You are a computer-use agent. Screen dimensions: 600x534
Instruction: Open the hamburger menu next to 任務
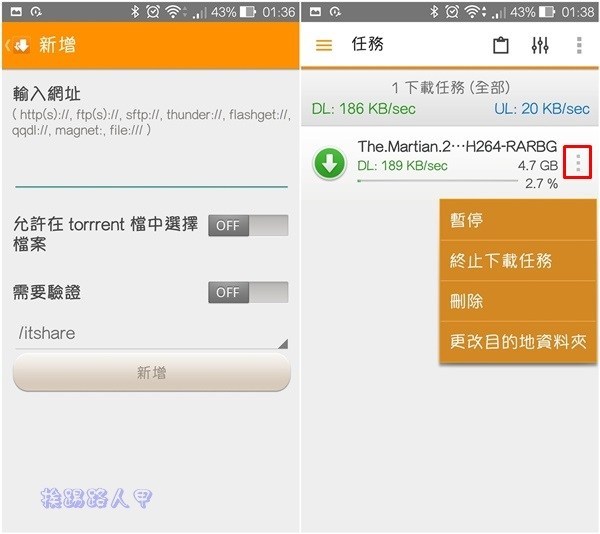click(324, 45)
